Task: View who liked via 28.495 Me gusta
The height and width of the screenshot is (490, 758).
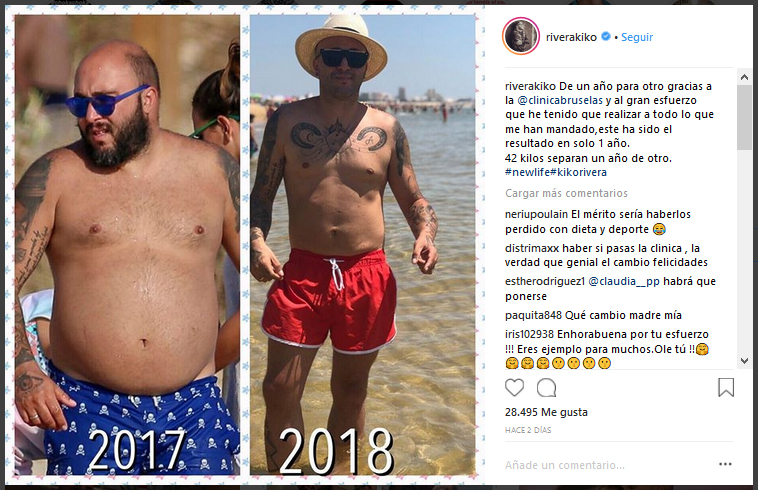Action: 546,412
